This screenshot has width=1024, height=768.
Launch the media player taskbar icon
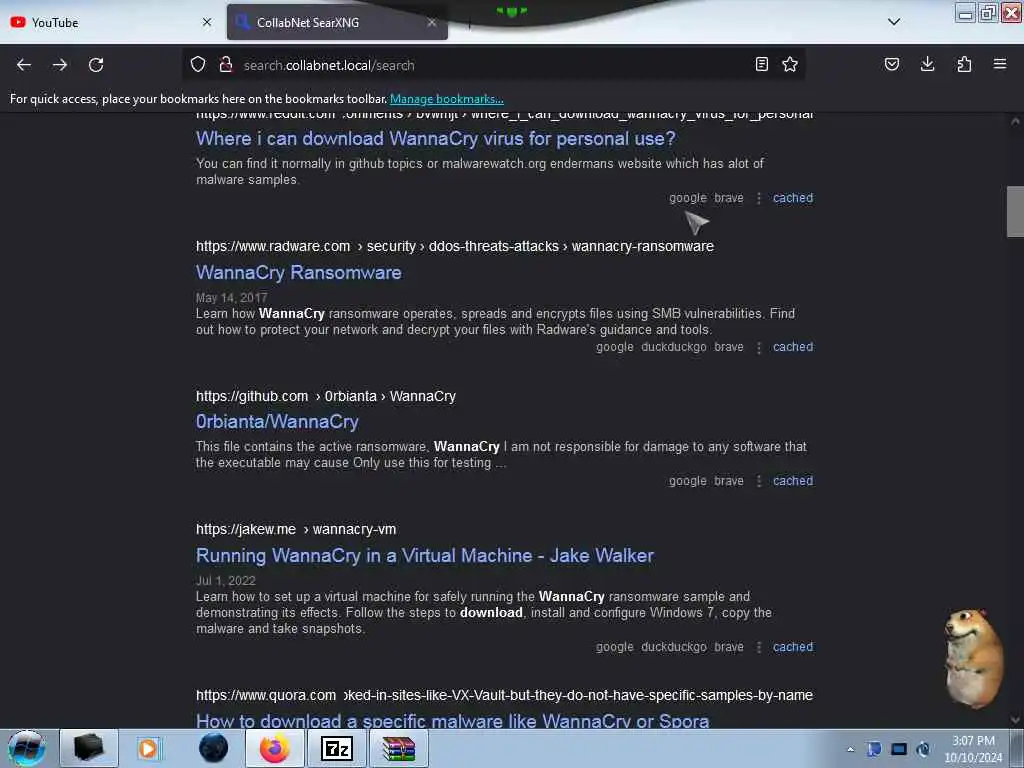coord(148,748)
